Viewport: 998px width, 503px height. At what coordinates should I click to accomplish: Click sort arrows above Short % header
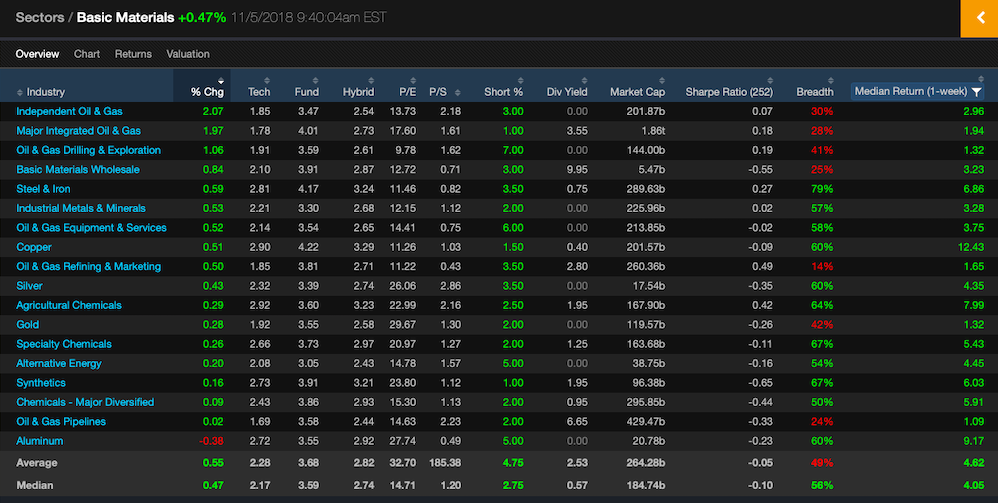coord(520,81)
